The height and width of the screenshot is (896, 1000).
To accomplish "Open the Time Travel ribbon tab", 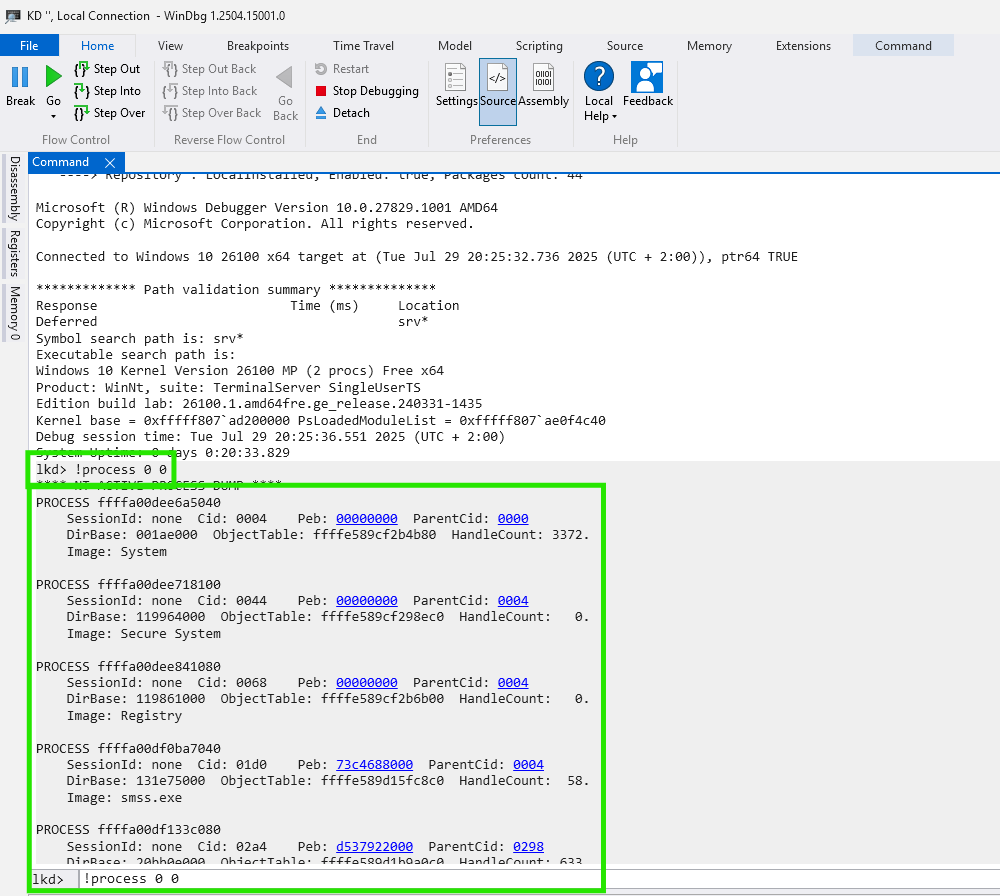I will coord(364,45).
